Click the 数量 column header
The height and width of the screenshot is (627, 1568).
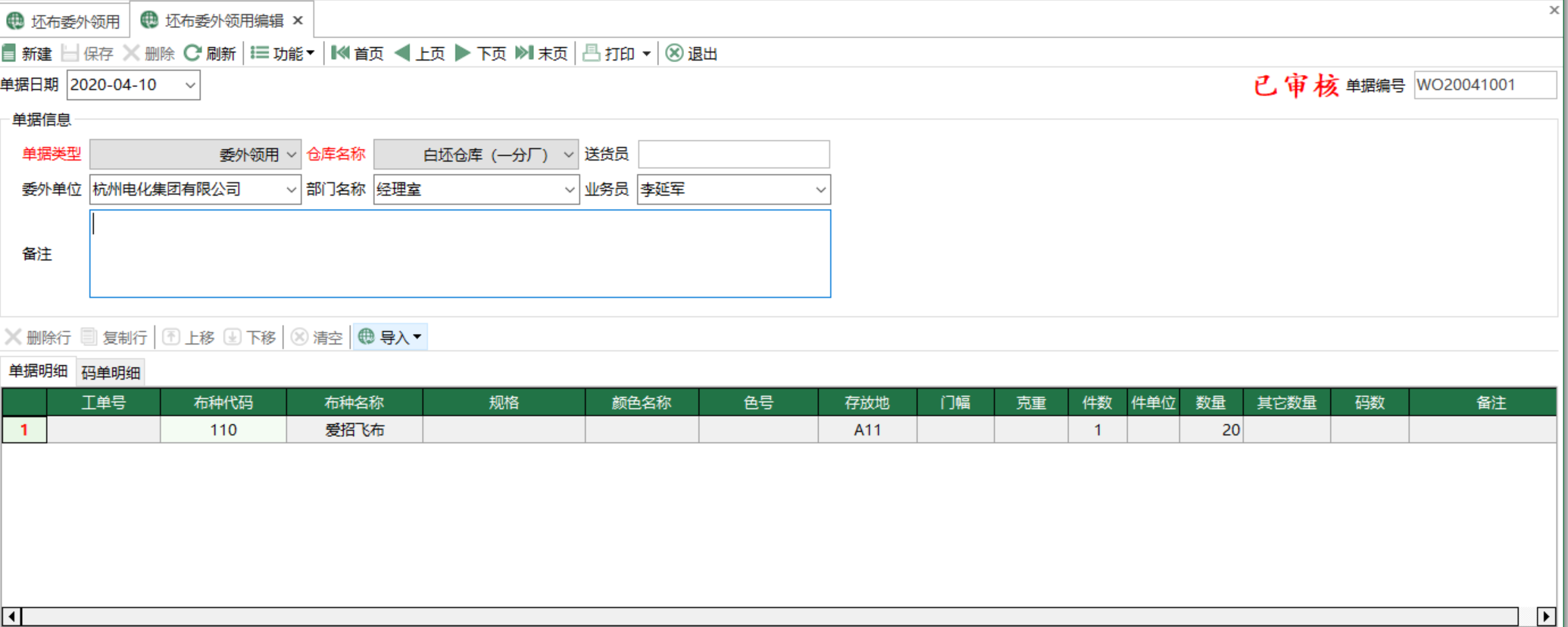point(1210,402)
